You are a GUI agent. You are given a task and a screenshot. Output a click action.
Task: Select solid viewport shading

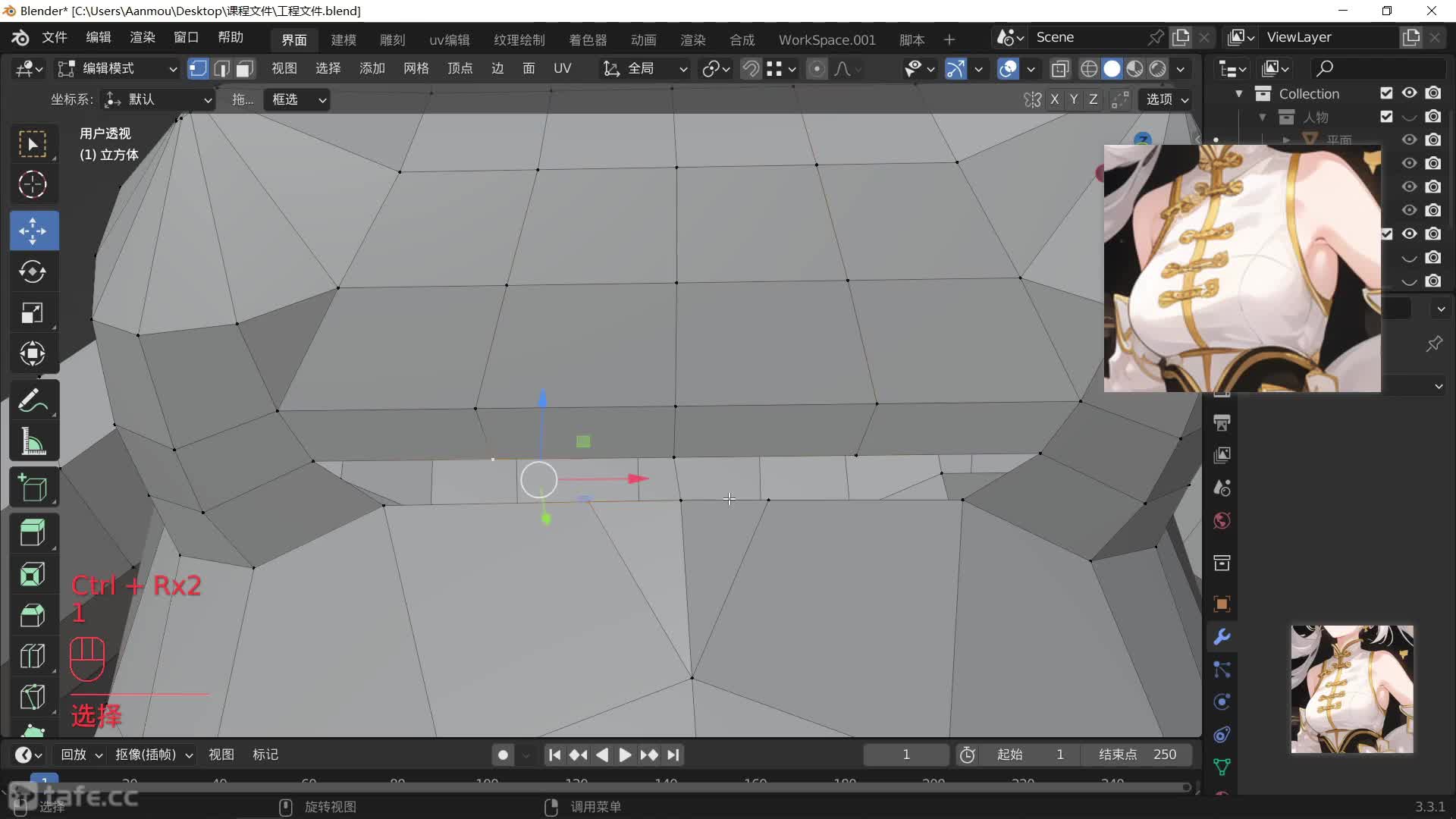coord(1112,69)
